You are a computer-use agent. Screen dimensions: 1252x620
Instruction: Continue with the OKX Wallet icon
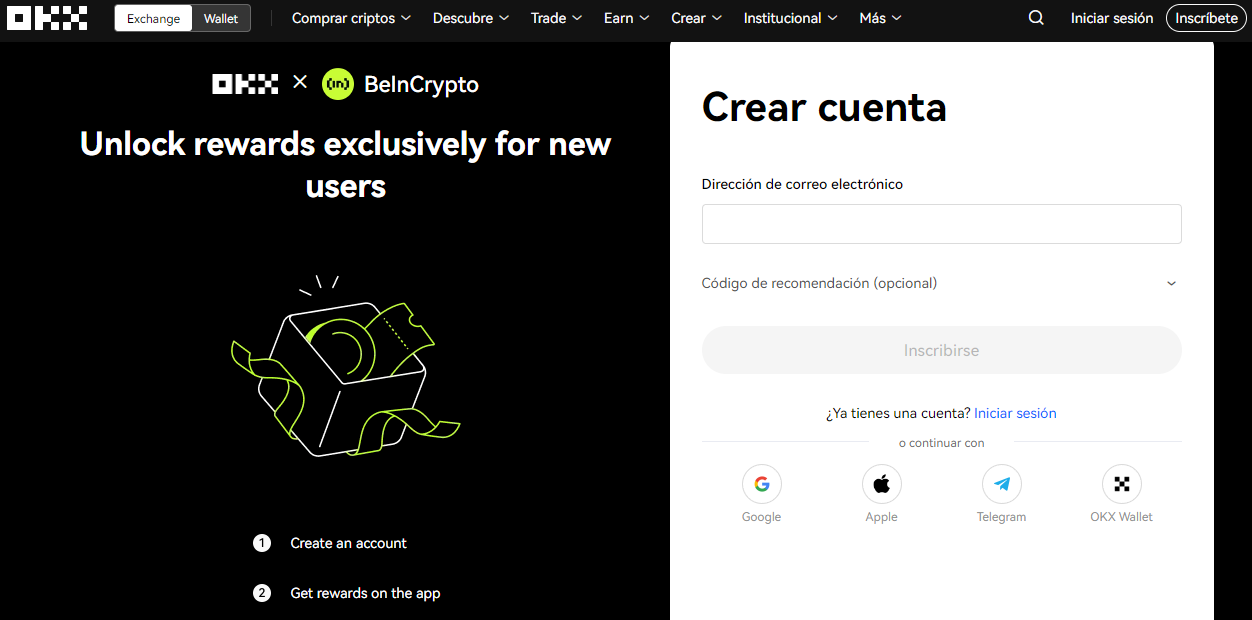(x=1122, y=485)
